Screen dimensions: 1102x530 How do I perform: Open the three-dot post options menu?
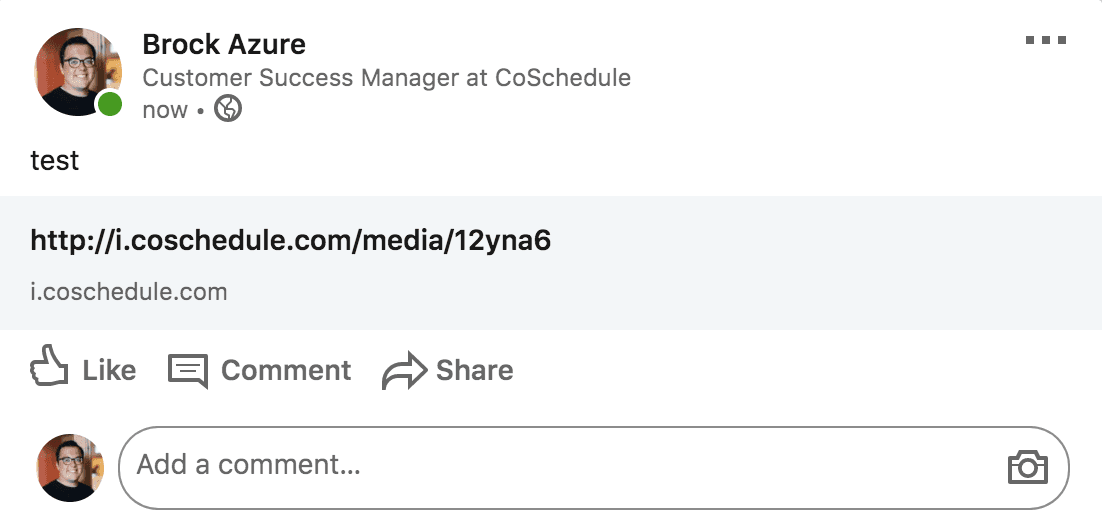coord(1046,40)
